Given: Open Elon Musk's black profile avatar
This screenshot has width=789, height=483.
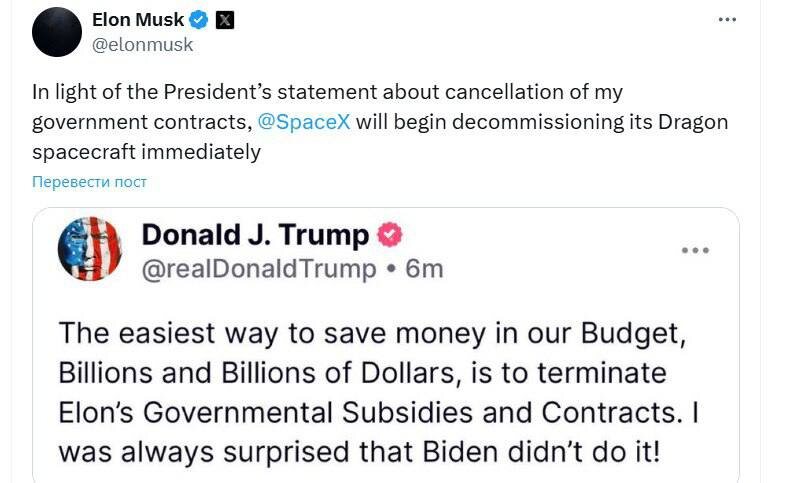Looking at the screenshot, I should [x=57, y=32].
